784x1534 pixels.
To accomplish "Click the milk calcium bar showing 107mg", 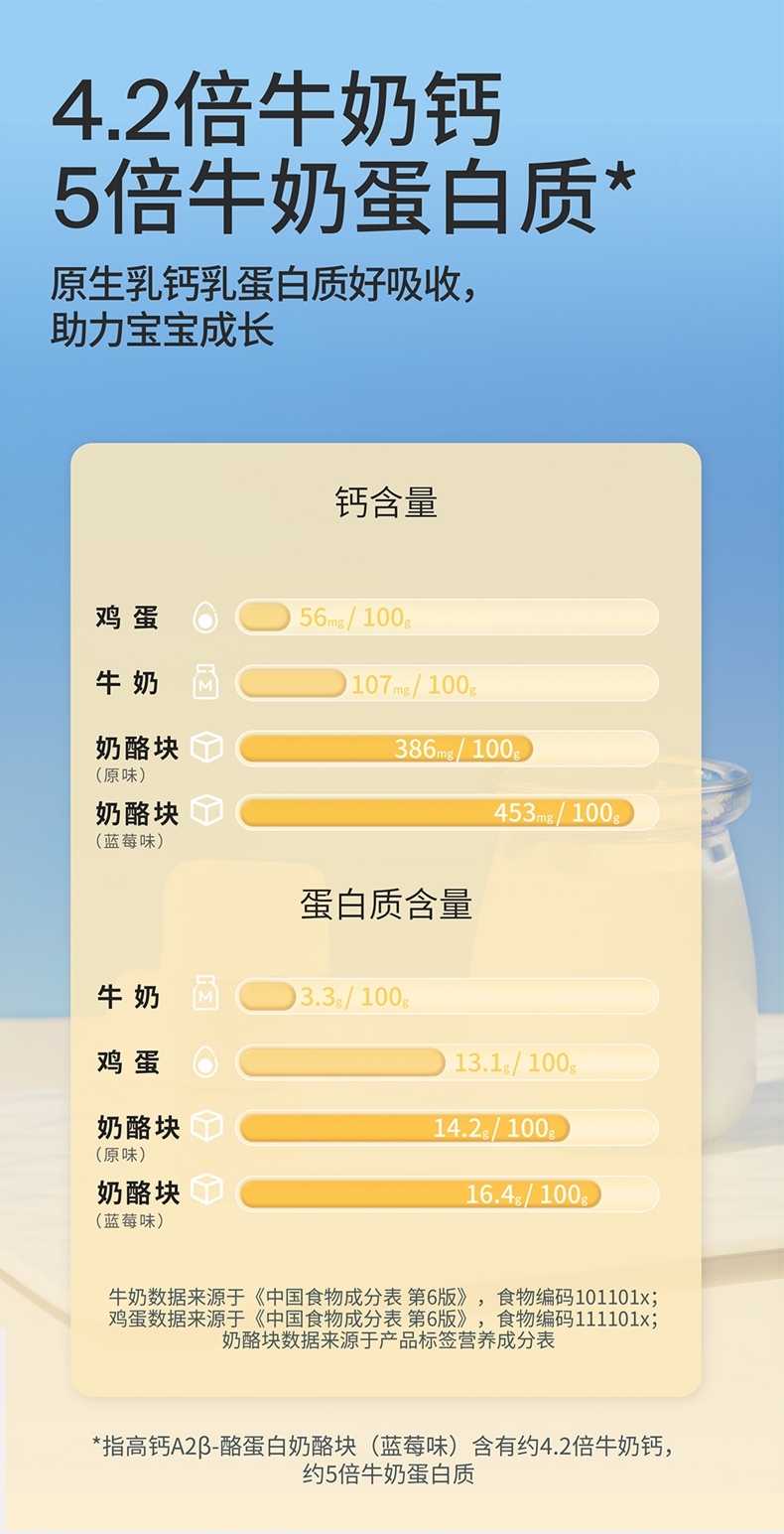I will click(x=293, y=683).
